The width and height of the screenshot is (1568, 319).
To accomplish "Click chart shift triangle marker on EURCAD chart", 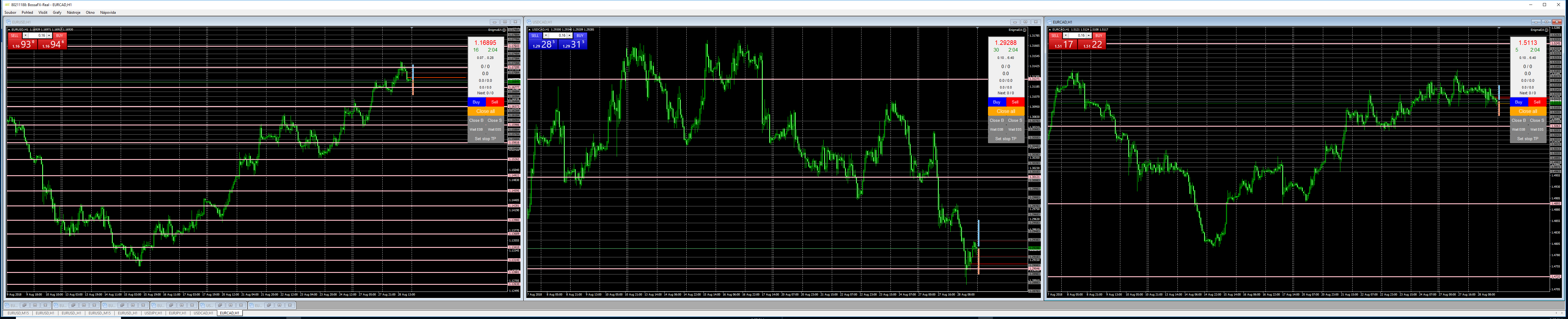I will point(1499,29).
